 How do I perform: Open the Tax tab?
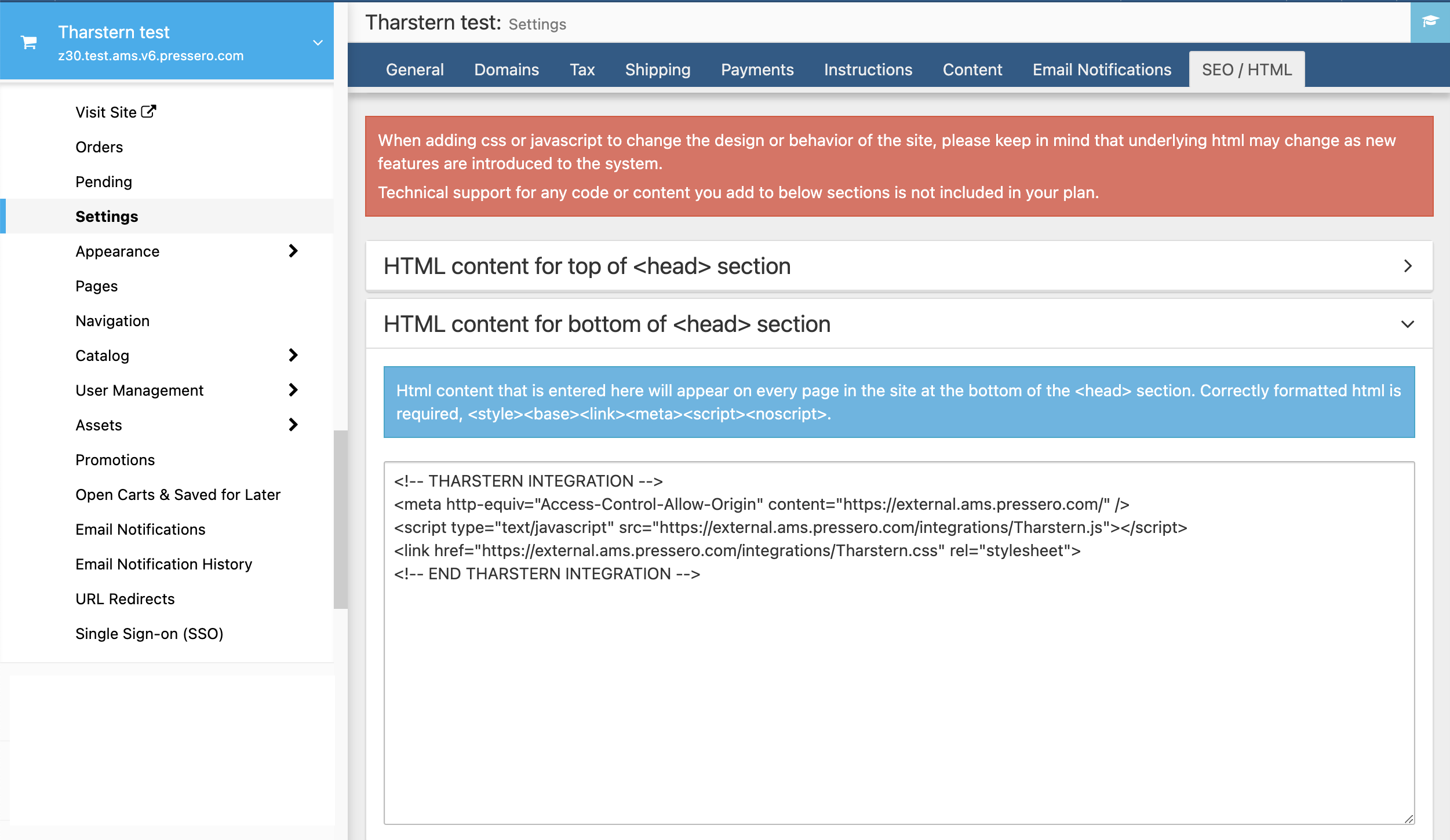tap(582, 70)
